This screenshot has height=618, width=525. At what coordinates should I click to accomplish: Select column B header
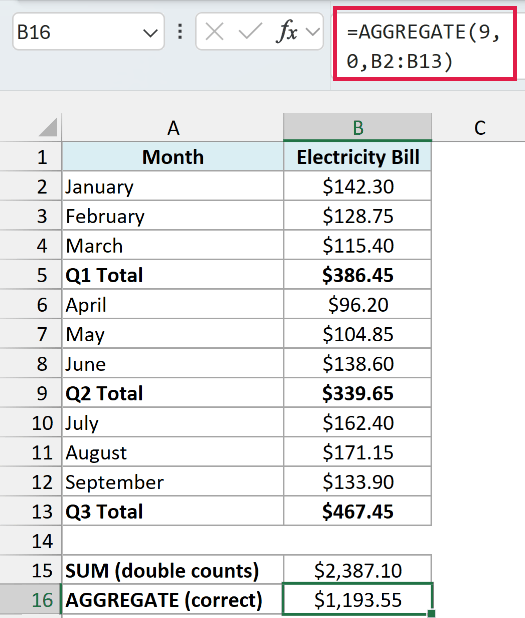pos(357,128)
